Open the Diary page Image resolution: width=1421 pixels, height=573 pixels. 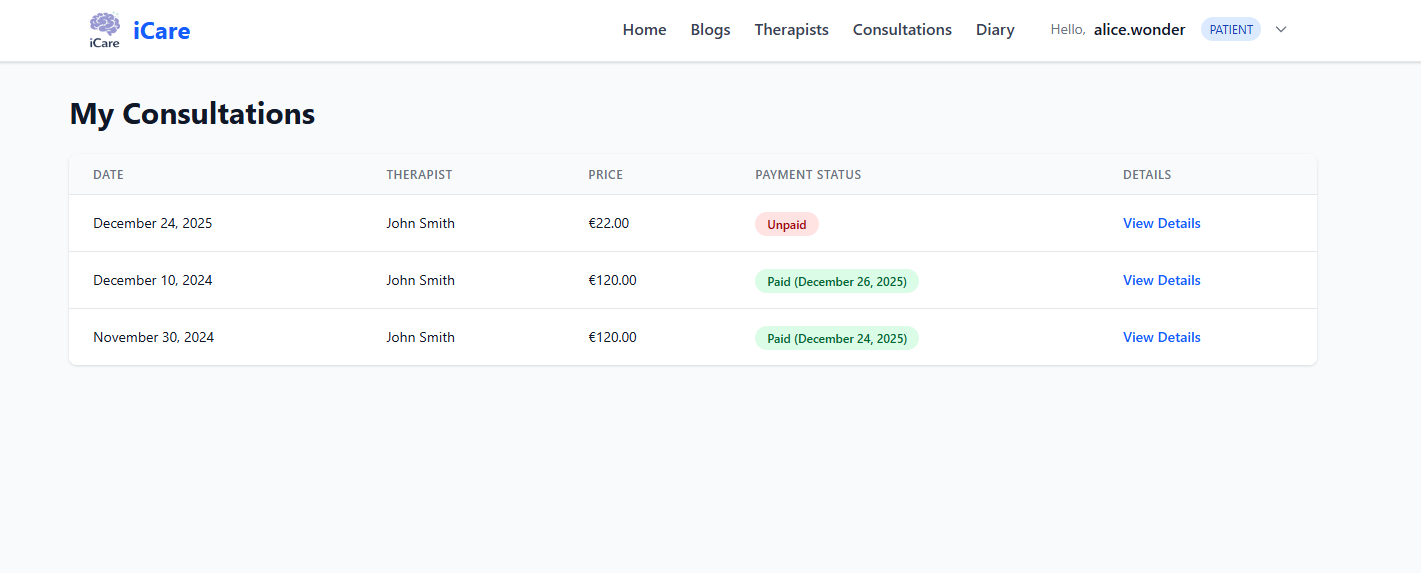click(x=995, y=30)
